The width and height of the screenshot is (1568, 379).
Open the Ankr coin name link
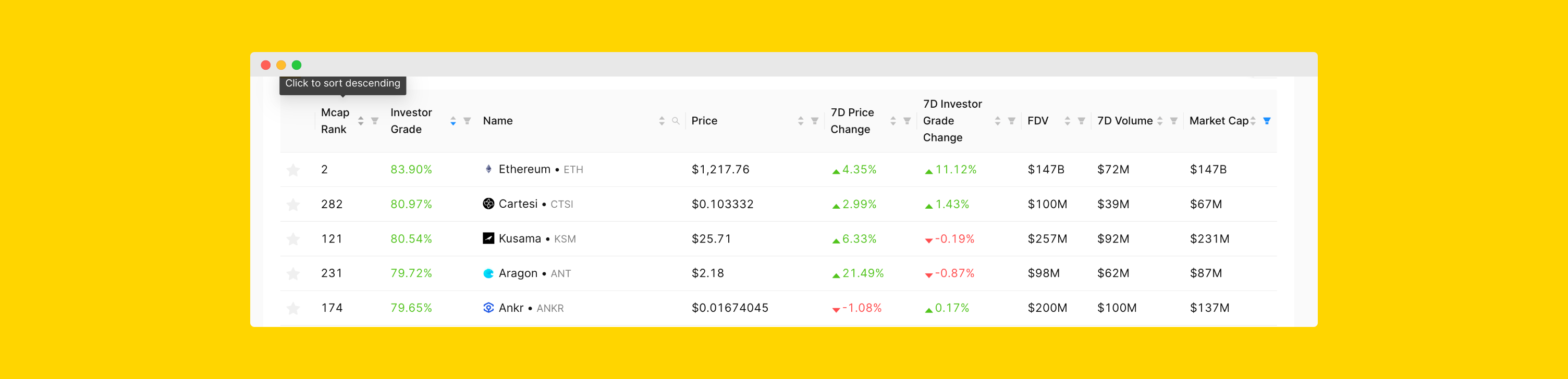[511, 308]
